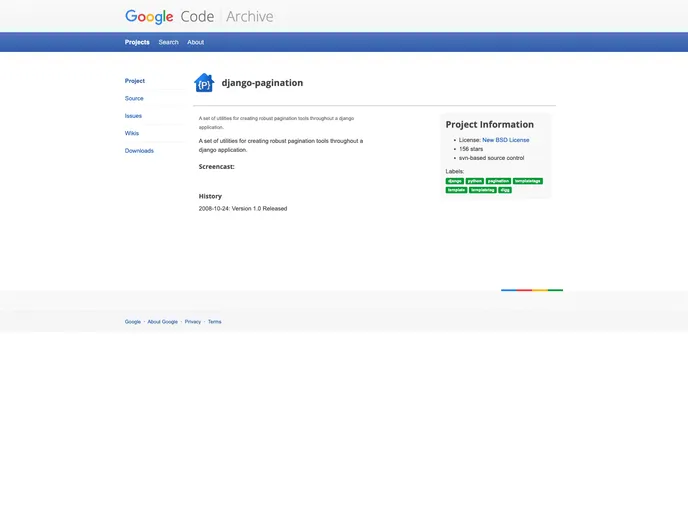Click the templatetags label tag

528,181
